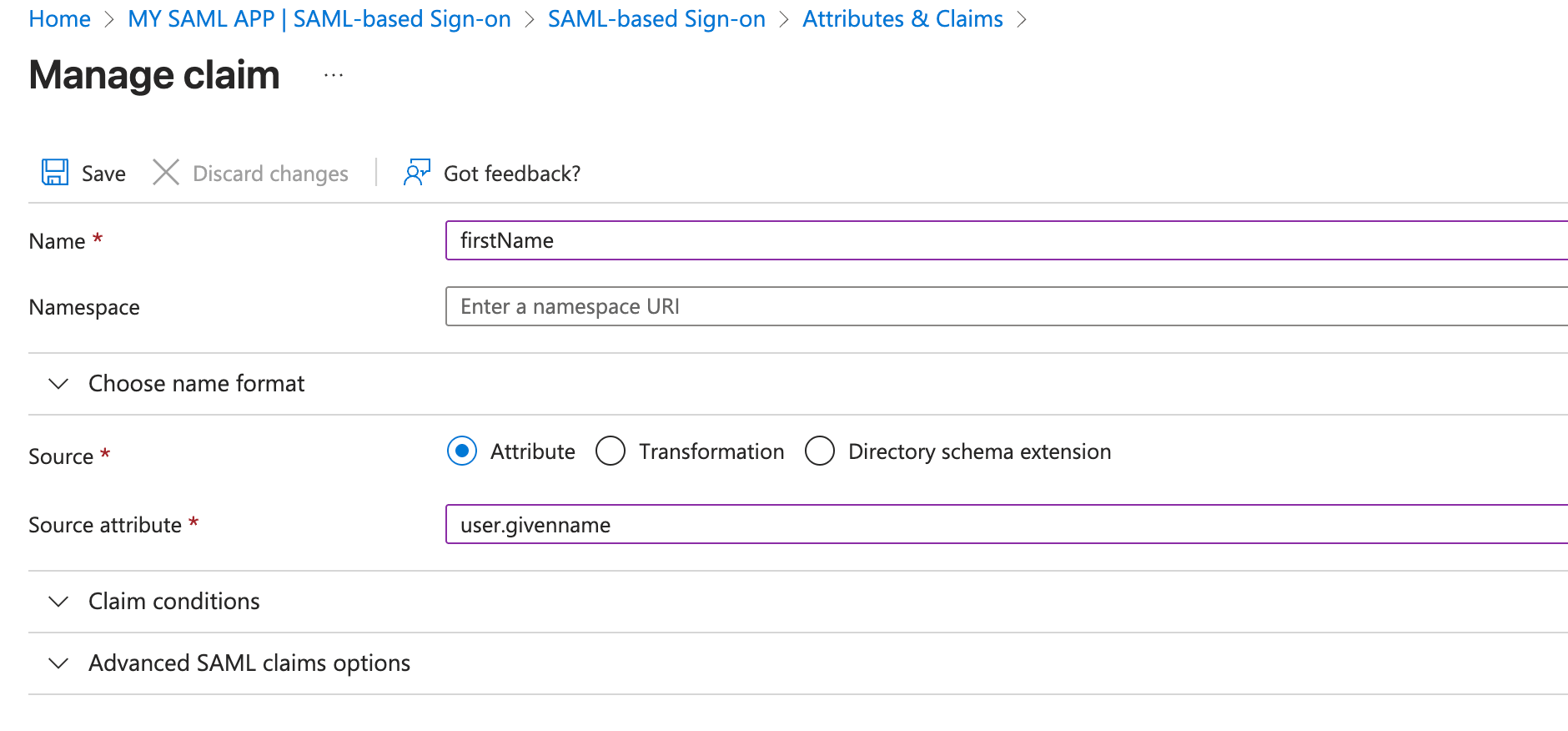Return to Attributes & Claims breadcrumb
Viewport: 1568px width, 731px height.
(x=902, y=19)
